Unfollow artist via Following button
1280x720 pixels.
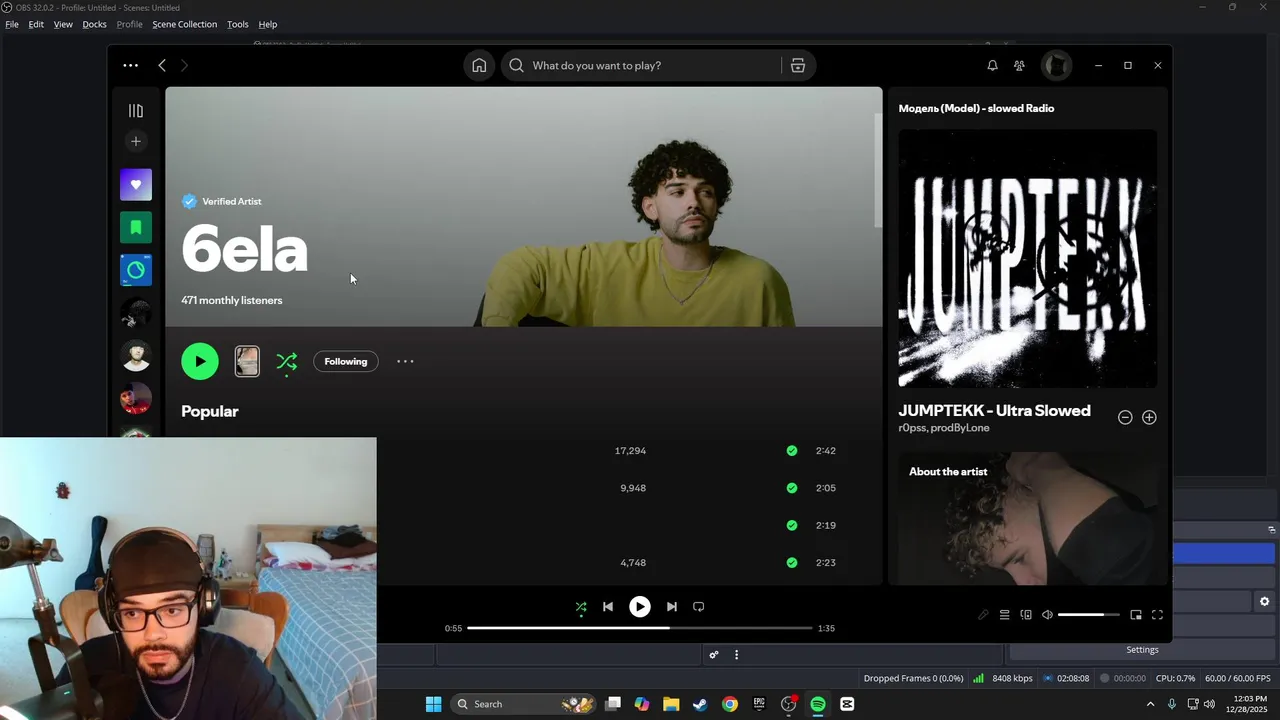[x=346, y=361]
